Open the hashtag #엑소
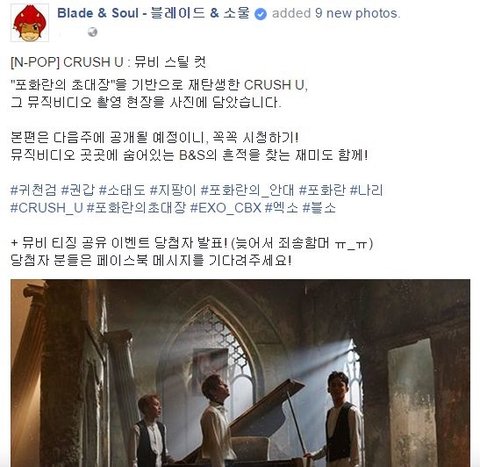The width and height of the screenshot is (480, 467). click(x=281, y=208)
